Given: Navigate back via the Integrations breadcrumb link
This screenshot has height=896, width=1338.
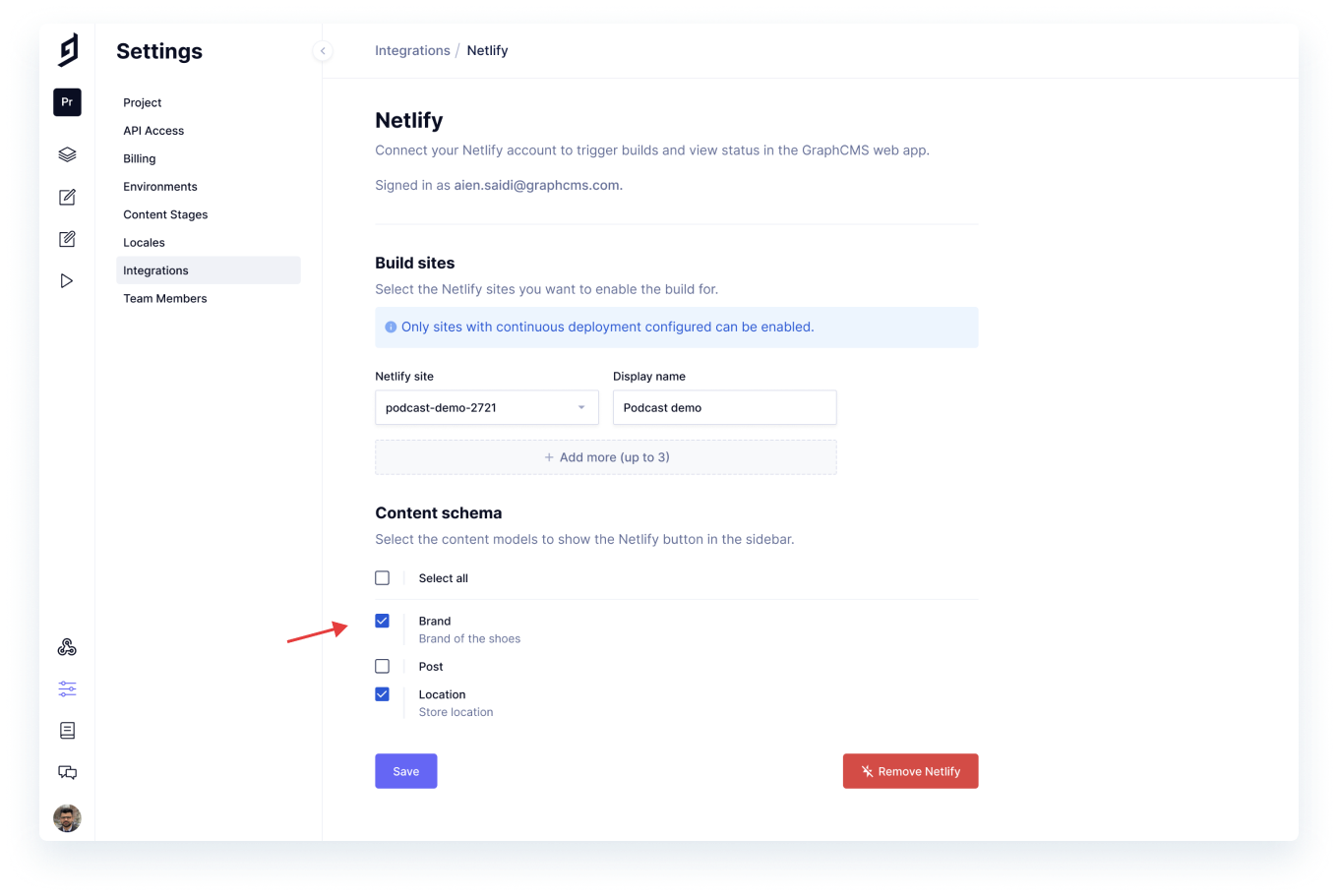Looking at the screenshot, I should tap(412, 50).
